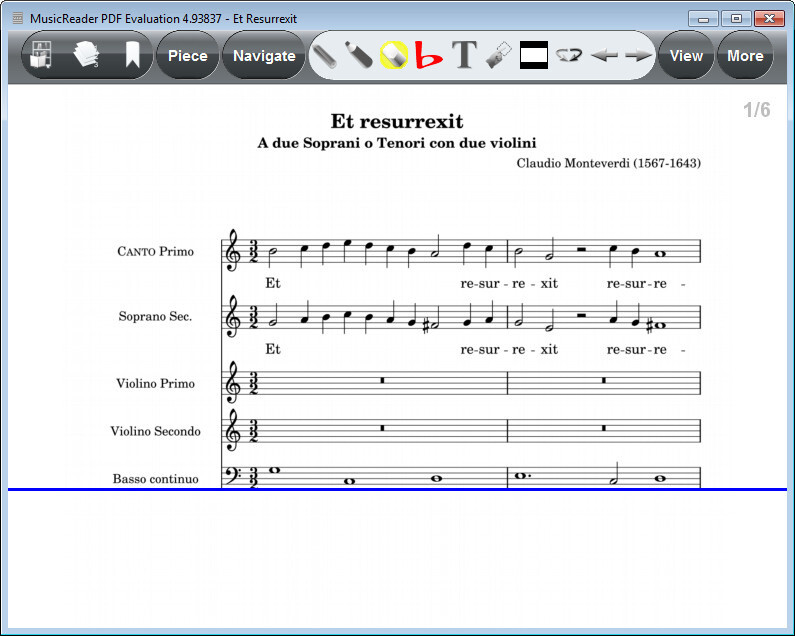Click the 'Violino Secondo' staff label
Viewport: 795px width, 636px height.
[155, 431]
